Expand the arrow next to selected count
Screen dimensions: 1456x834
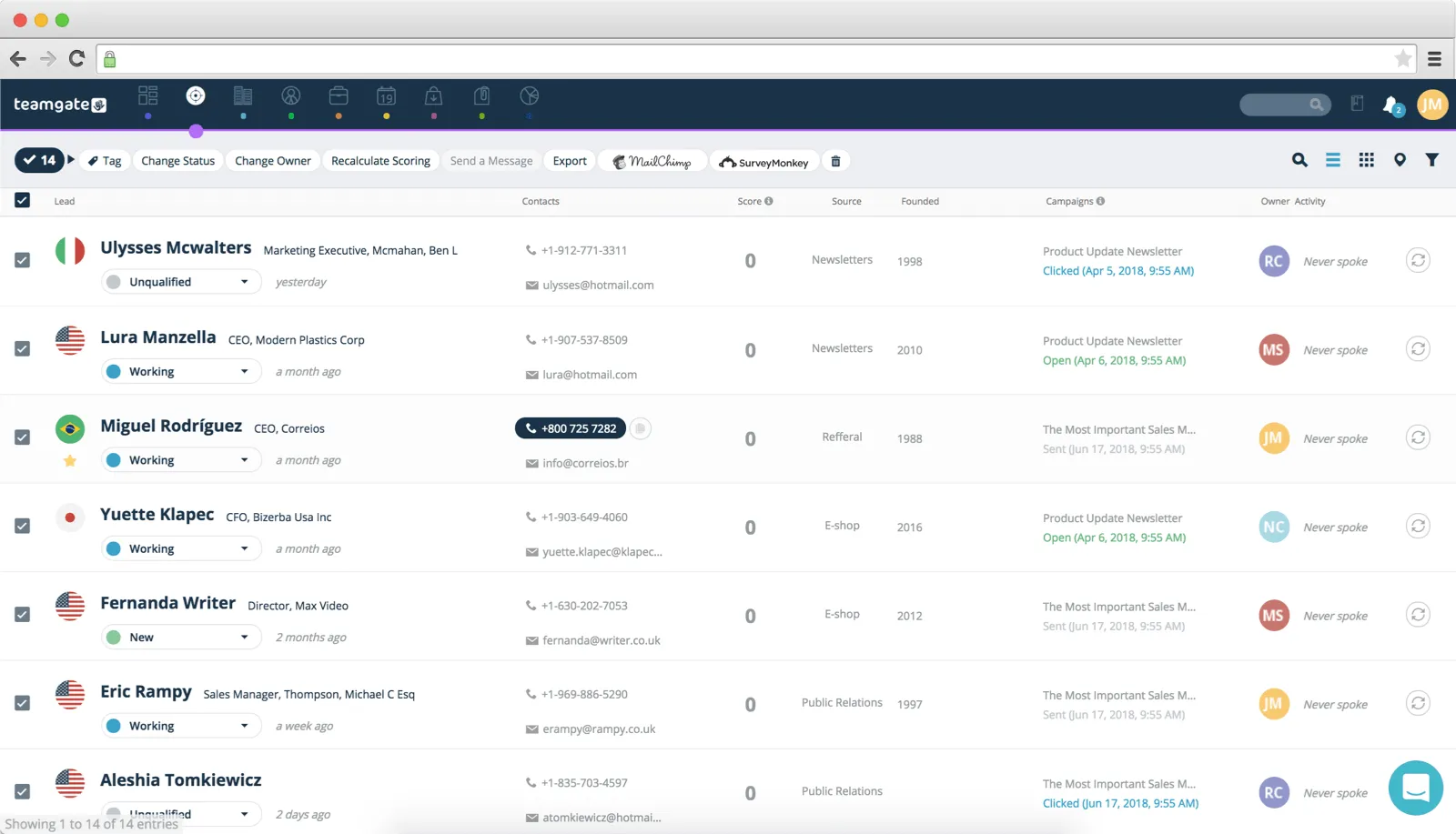(x=71, y=159)
